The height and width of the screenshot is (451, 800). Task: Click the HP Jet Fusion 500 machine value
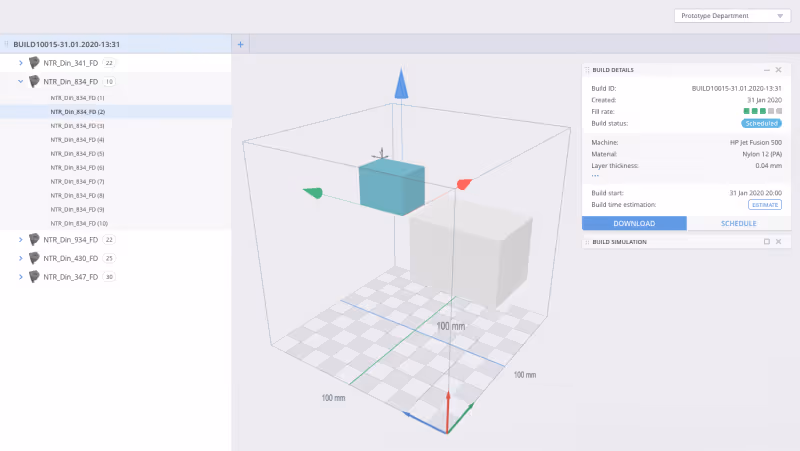pos(756,142)
